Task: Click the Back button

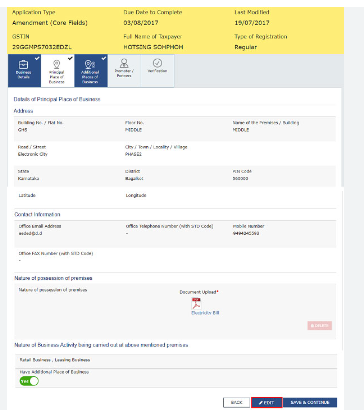Action: [x=236, y=402]
